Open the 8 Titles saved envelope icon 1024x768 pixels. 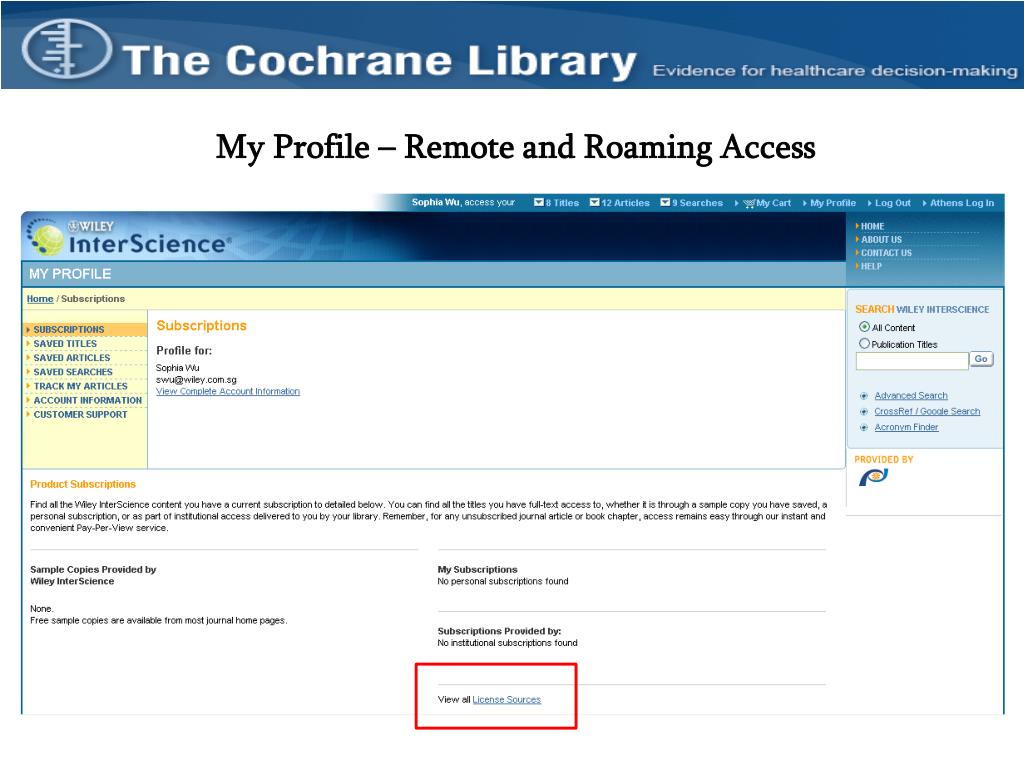(x=539, y=202)
